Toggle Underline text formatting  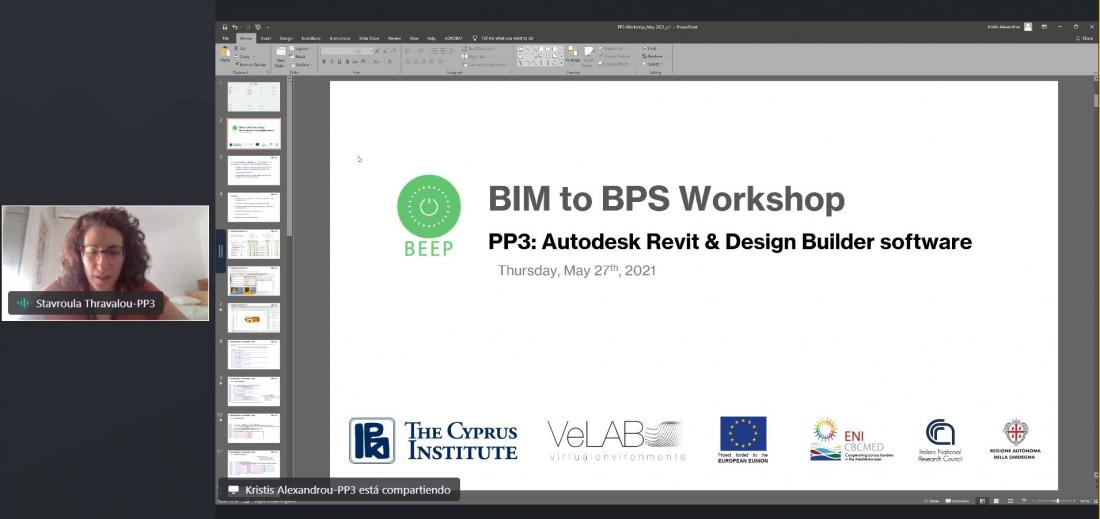[x=340, y=62]
